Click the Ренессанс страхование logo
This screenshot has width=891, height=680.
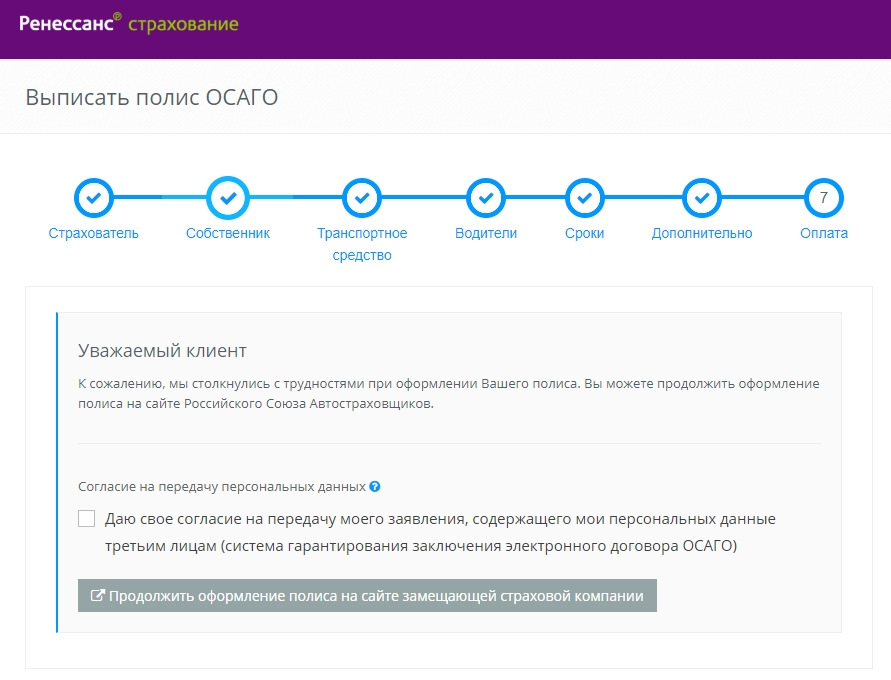(x=129, y=23)
